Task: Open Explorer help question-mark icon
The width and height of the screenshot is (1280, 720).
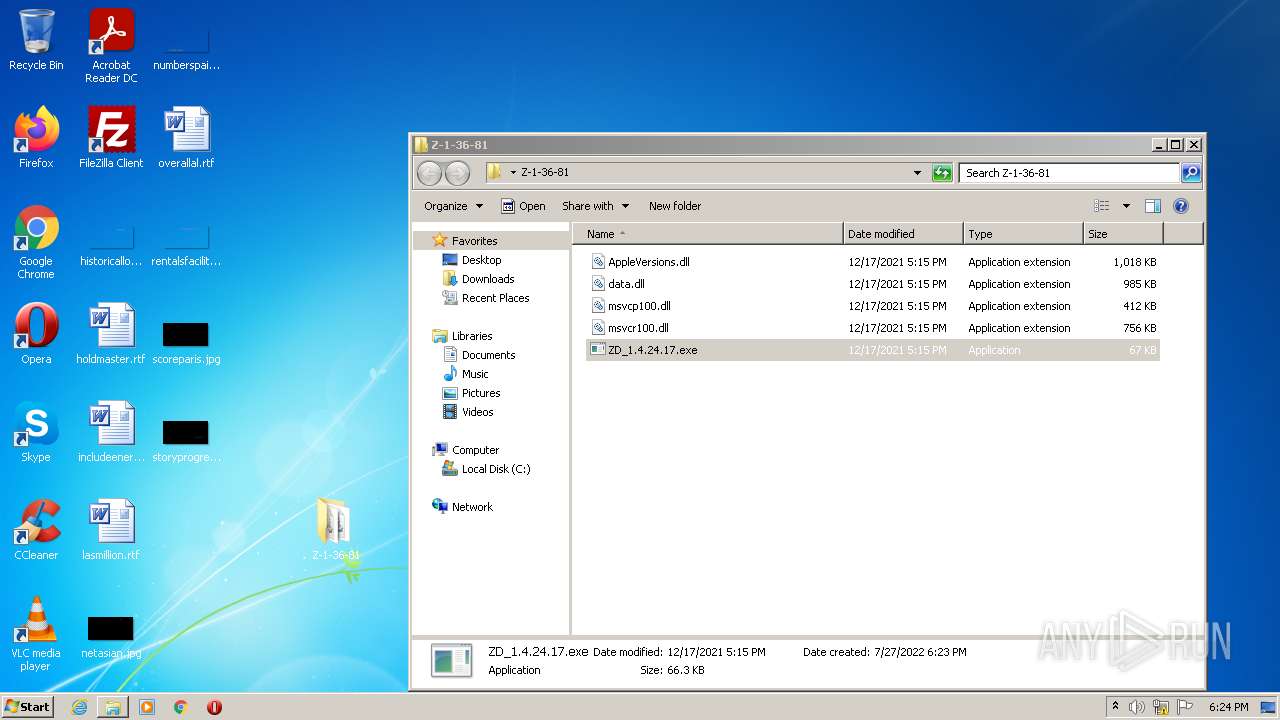Action: (x=1181, y=206)
